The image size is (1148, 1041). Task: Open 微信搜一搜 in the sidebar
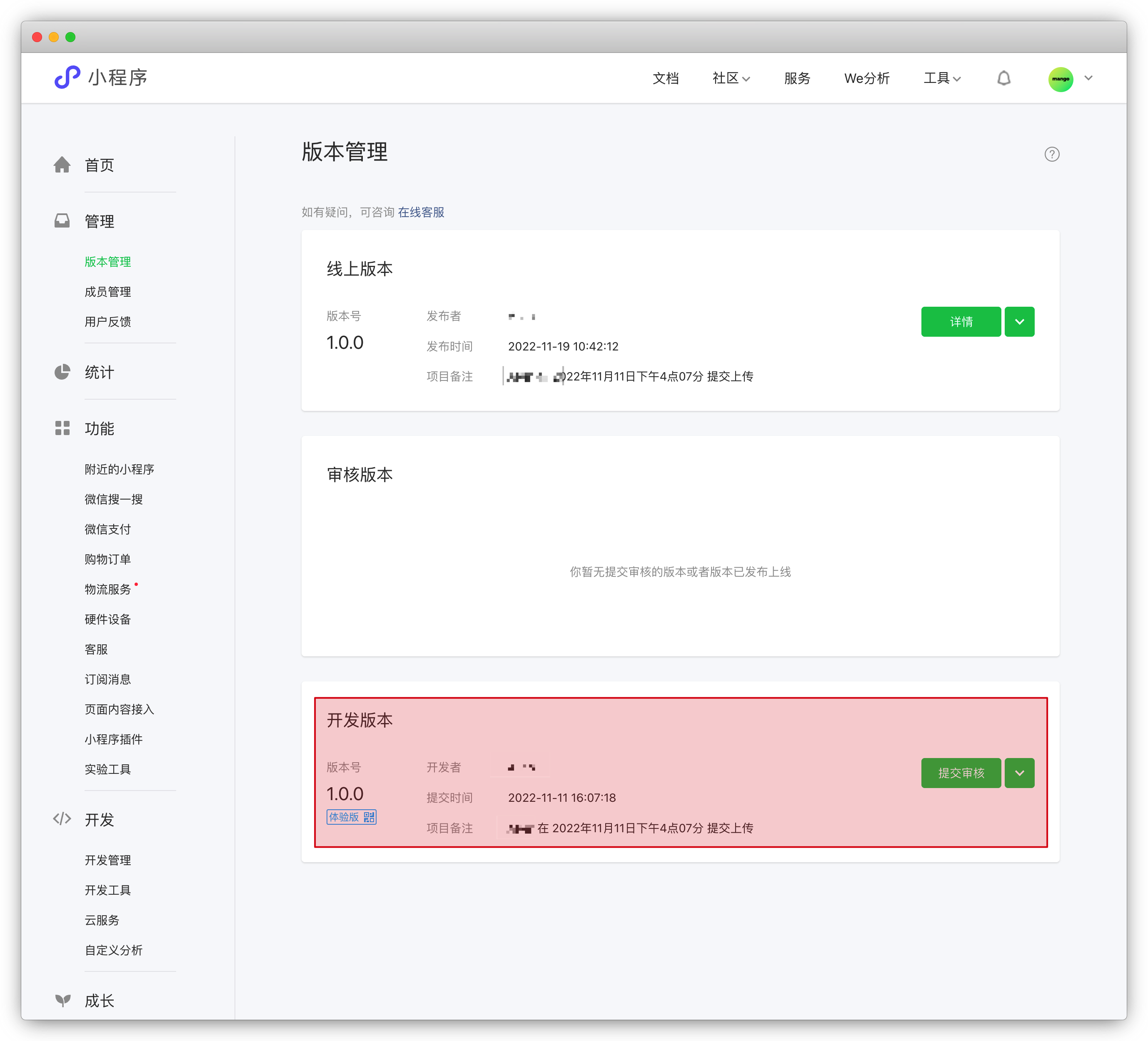coord(113,499)
